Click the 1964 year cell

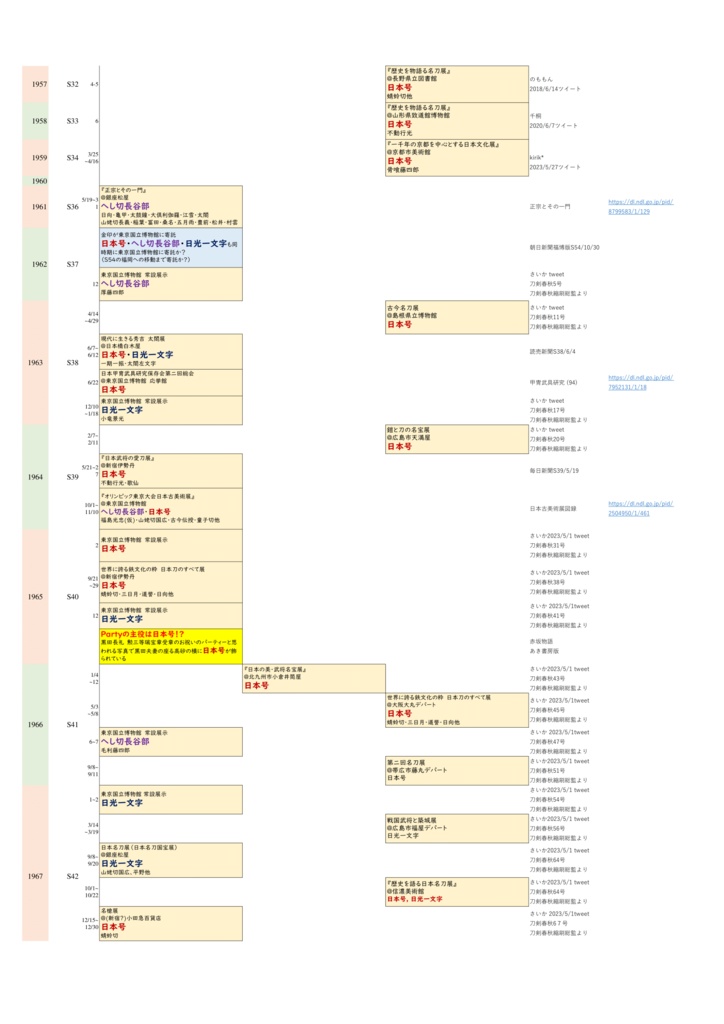point(35,477)
